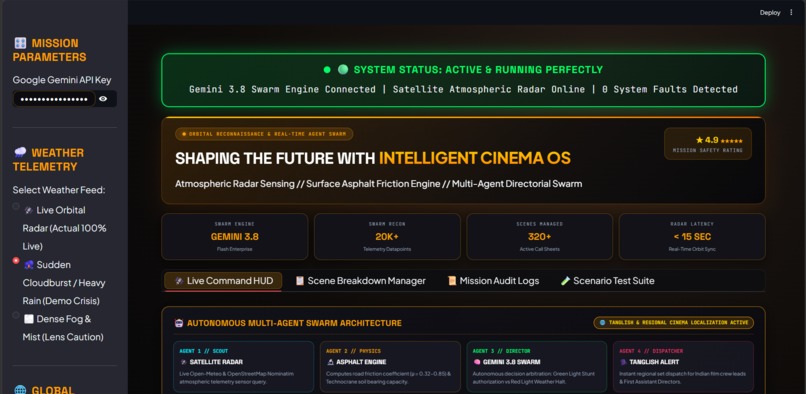
Task: Click the Gemini 3.8 Swarm brain icon
Action: pos(477,362)
